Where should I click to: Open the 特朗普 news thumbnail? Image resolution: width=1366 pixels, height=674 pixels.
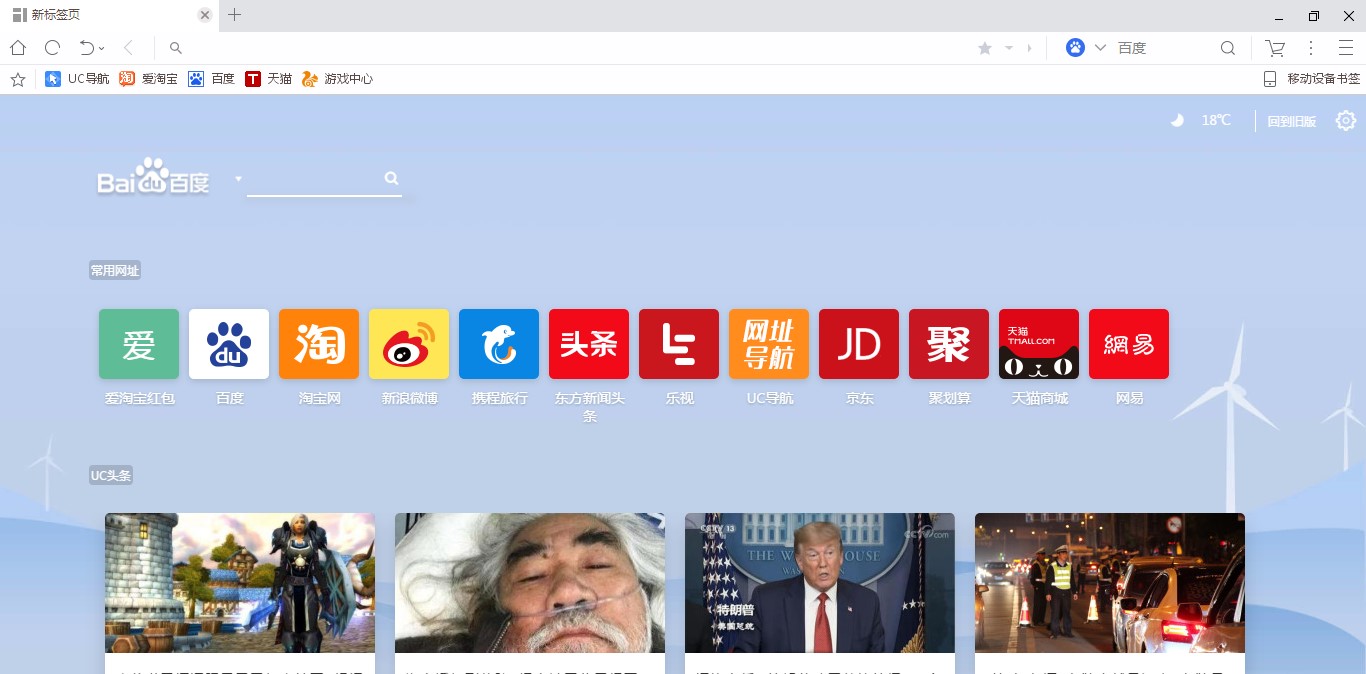[x=820, y=583]
